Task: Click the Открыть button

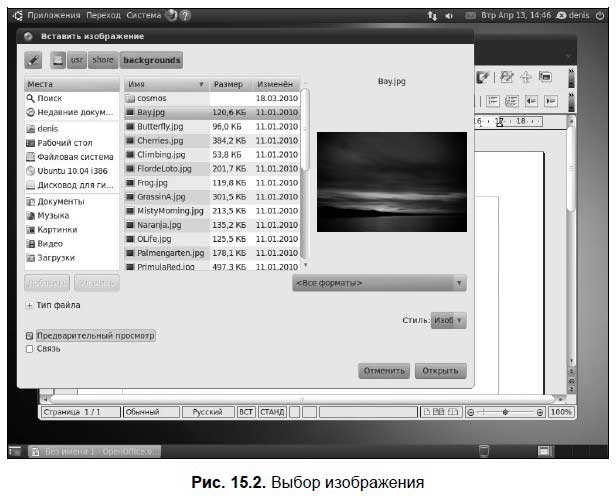Action: pos(440,371)
